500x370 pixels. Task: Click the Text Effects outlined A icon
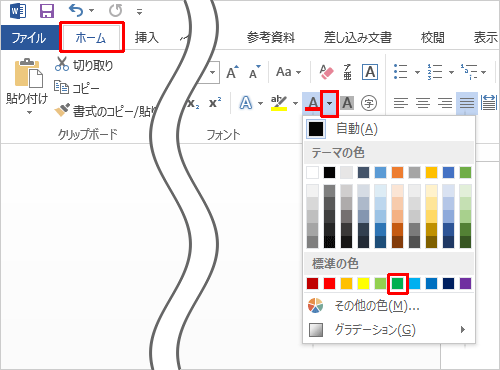246,103
